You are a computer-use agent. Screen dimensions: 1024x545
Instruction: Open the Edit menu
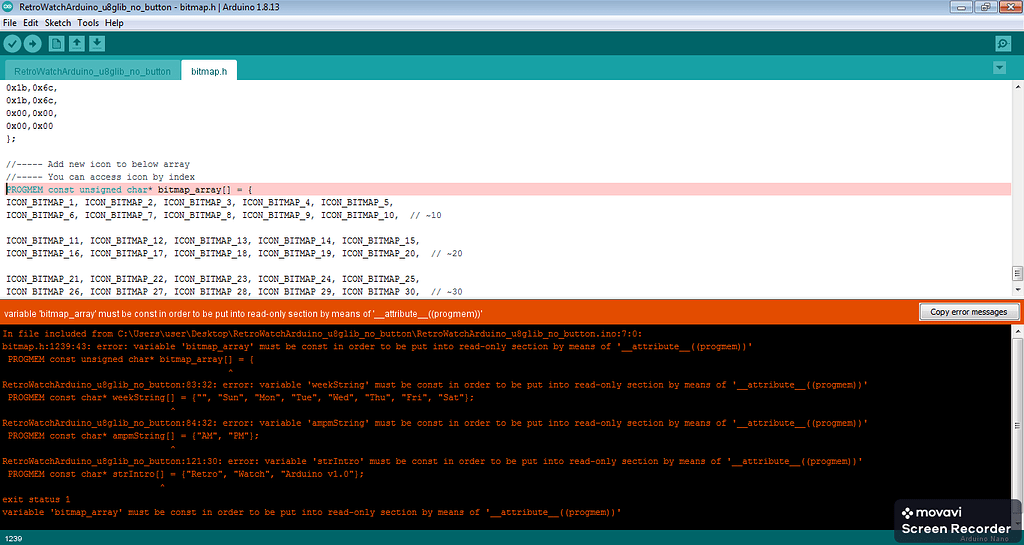coord(31,23)
